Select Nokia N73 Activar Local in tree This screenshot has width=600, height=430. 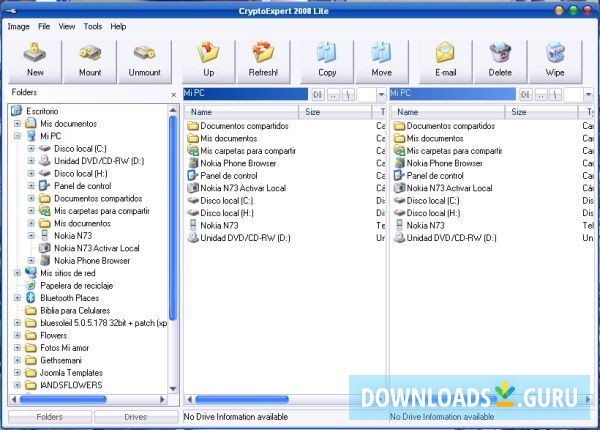(96, 248)
